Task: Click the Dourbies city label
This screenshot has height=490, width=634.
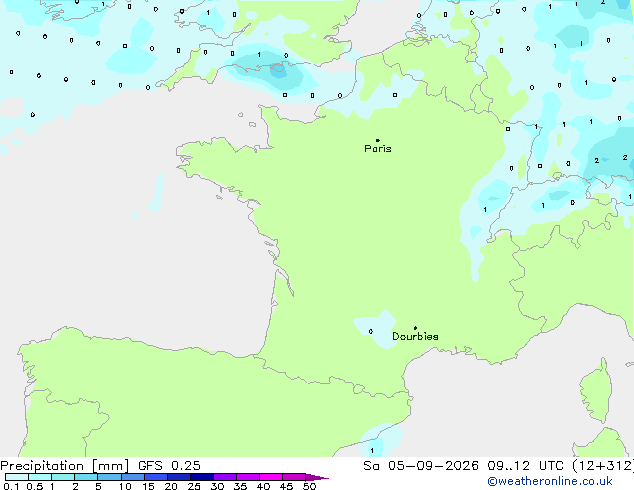Action: tap(415, 336)
